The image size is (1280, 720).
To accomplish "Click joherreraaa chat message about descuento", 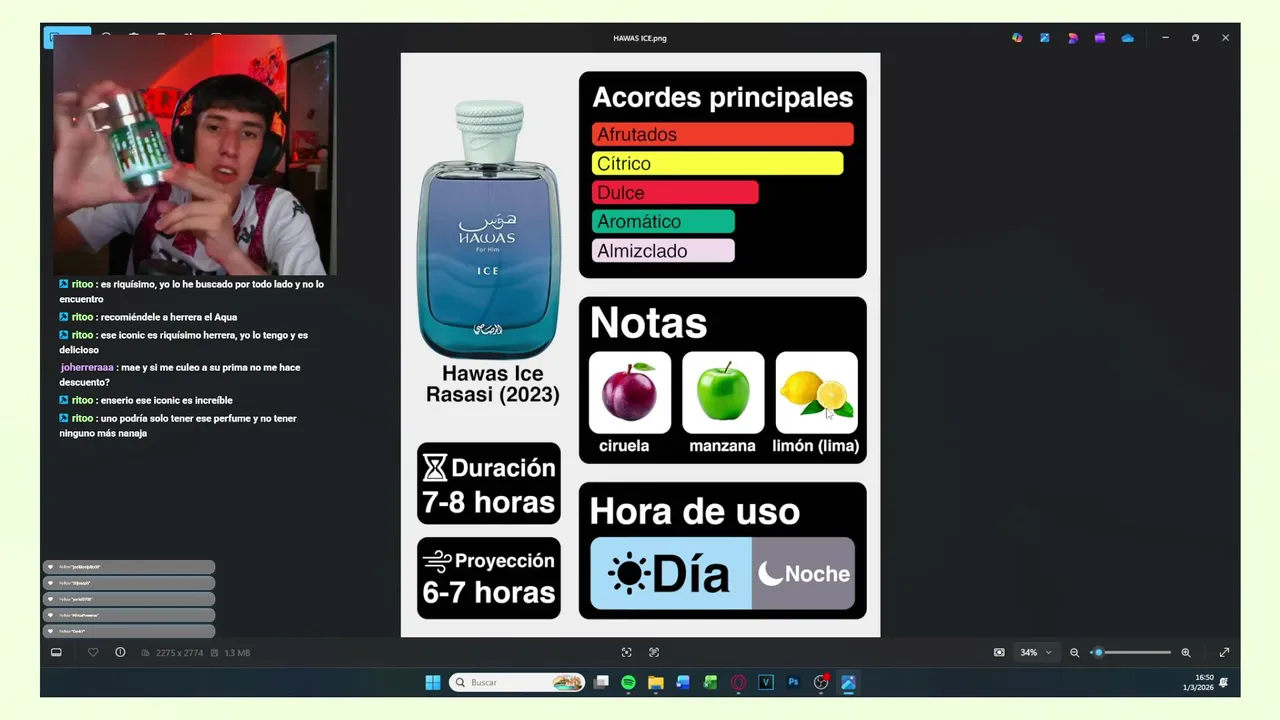I will pyautogui.click(x=181, y=374).
